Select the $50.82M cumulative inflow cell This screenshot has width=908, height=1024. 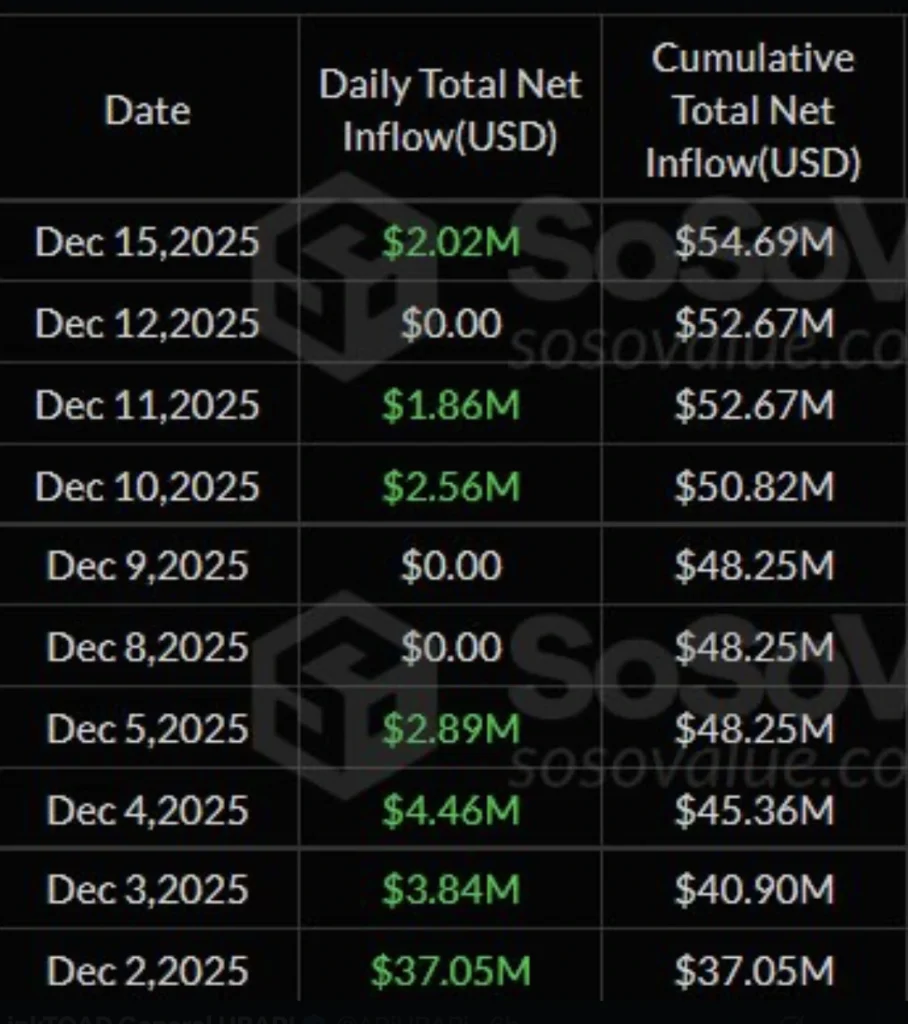[x=753, y=487]
